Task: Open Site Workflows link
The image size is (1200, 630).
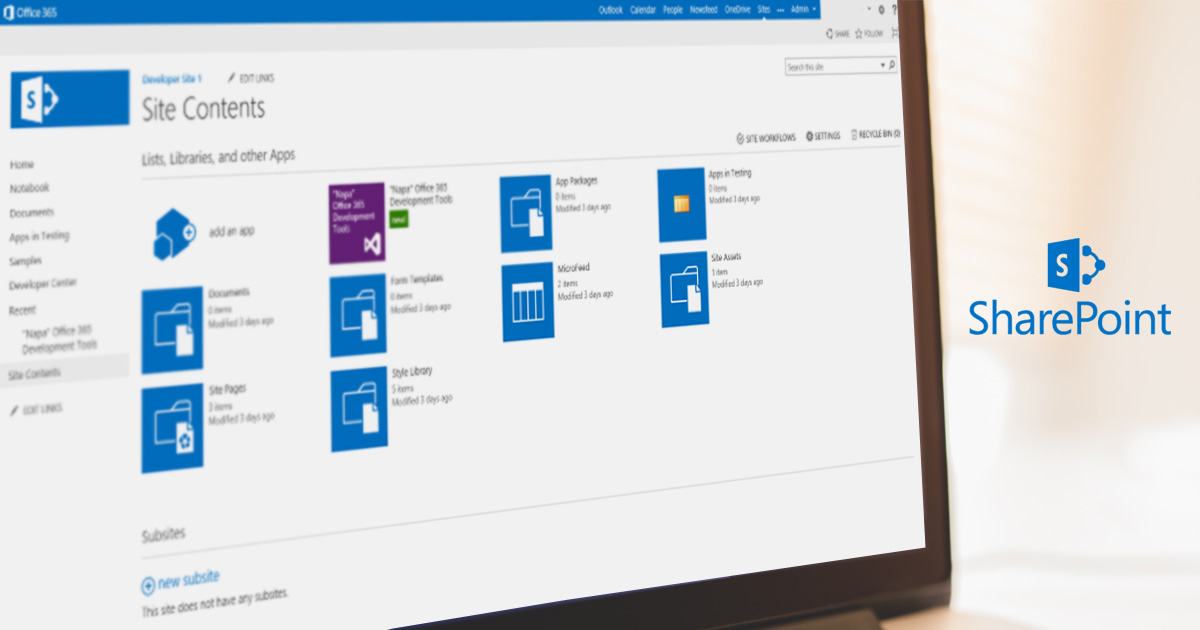Action: [766, 137]
